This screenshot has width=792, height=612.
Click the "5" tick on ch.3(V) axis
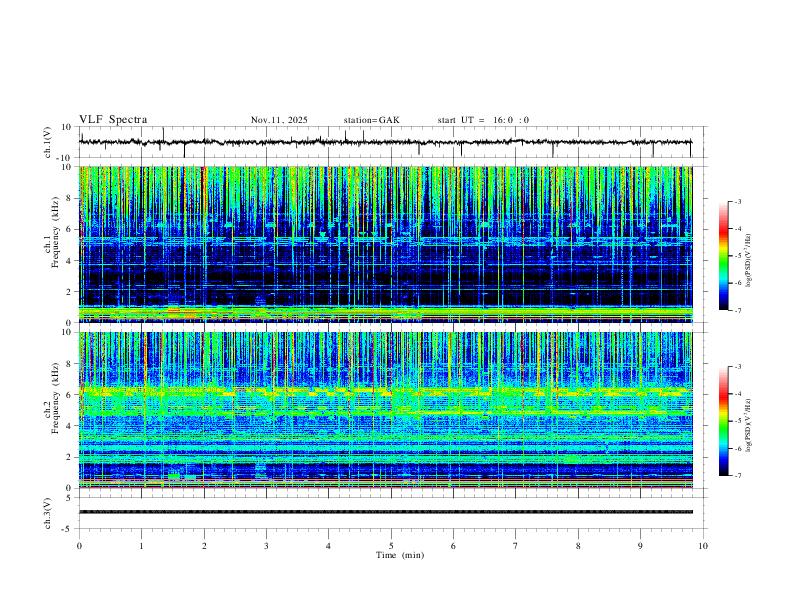(70, 498)
